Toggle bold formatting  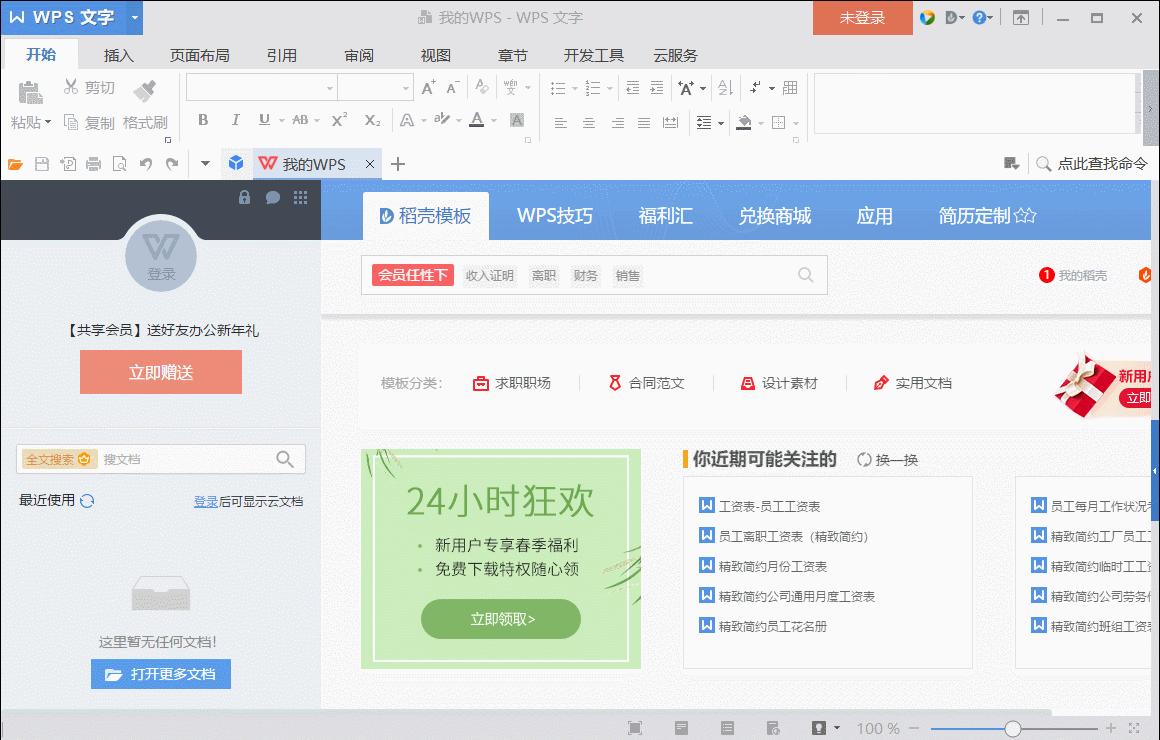pyautogui.click(x=202, y=122)
